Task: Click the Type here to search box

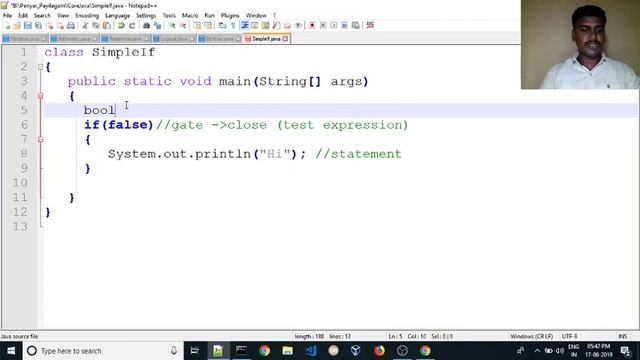Action: pos(102,351)
